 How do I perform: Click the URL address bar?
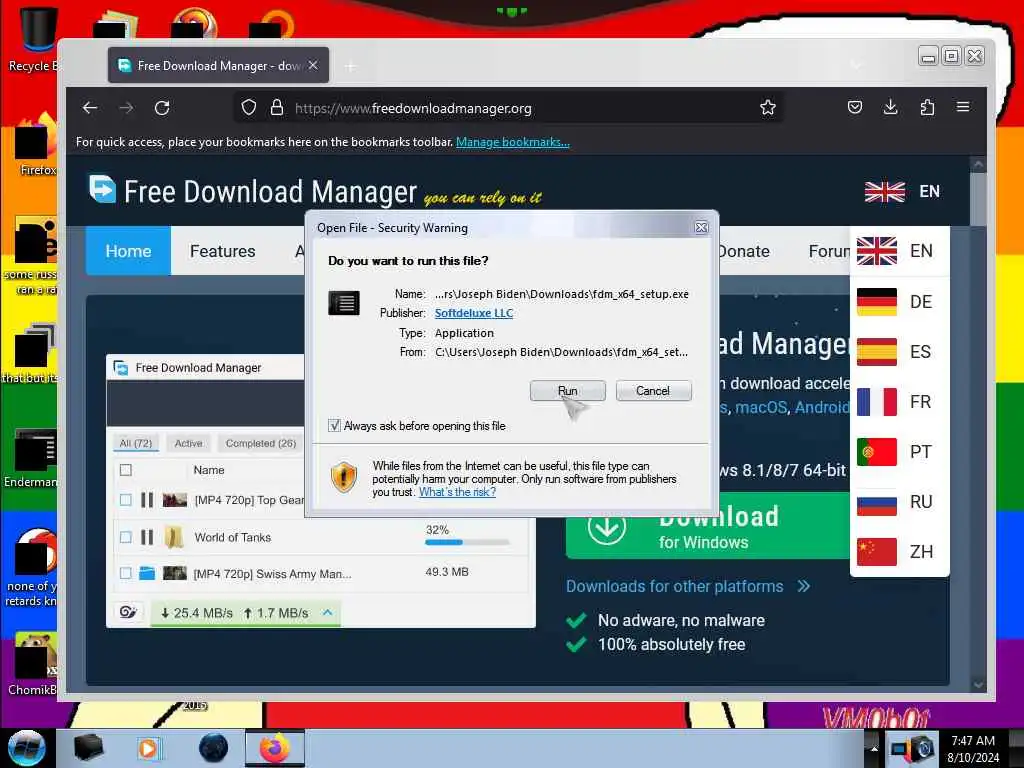click(x=509, y=108)
